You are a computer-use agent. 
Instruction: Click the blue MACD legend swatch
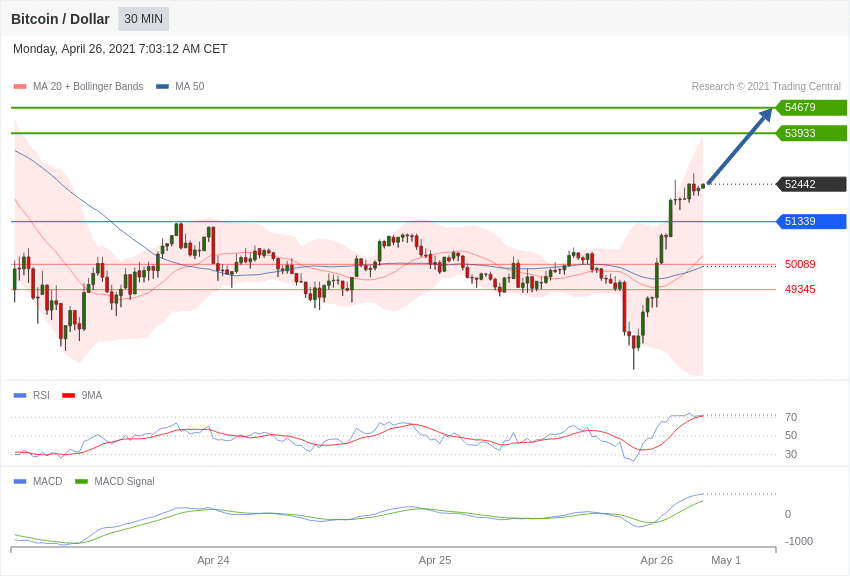click(x=20, y=481)
